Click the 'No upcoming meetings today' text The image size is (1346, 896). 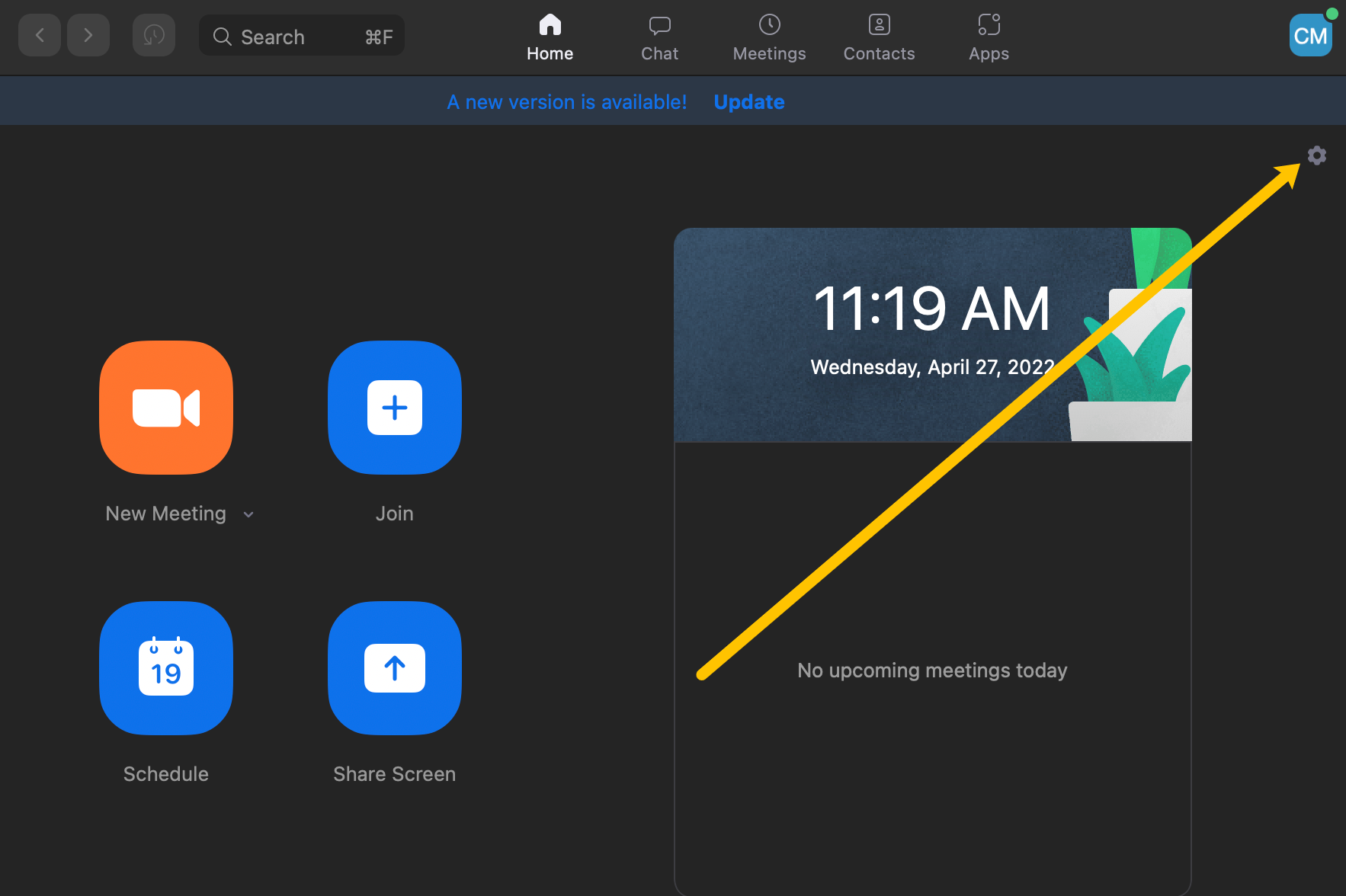pyautogui.click(x=932, y=670)
